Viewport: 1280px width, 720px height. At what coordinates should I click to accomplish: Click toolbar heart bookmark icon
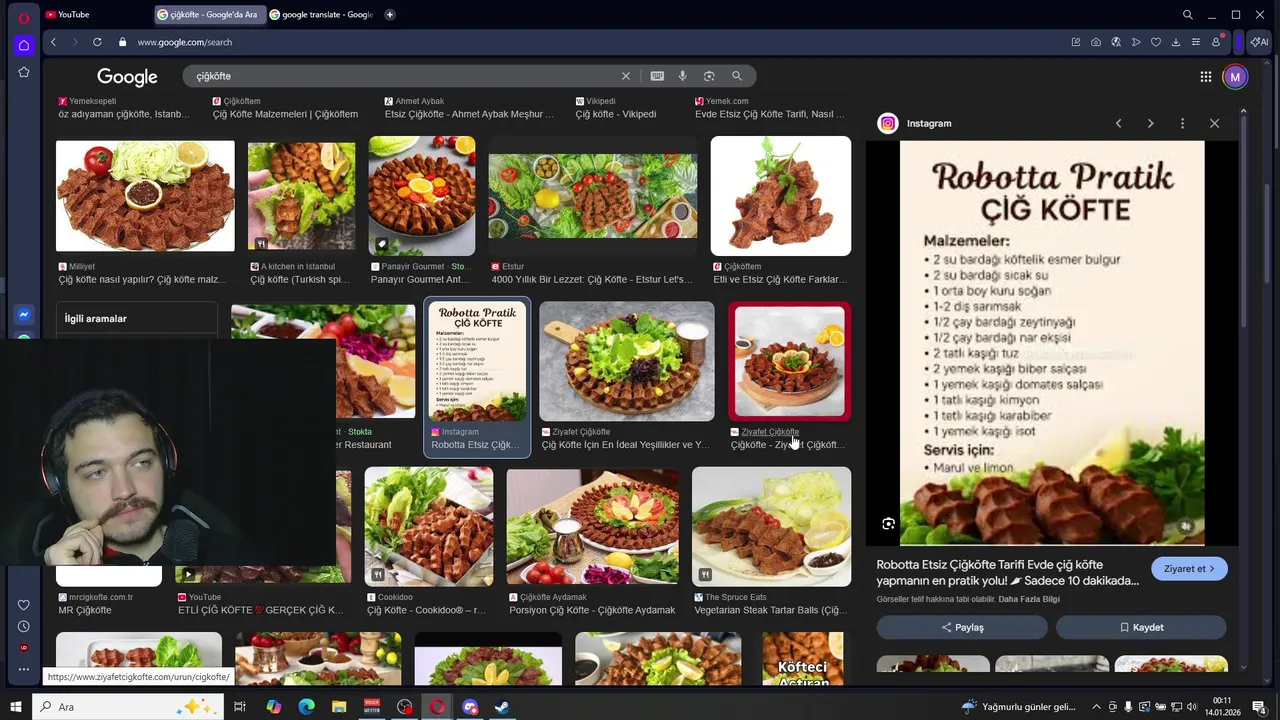coord(1156,42)
